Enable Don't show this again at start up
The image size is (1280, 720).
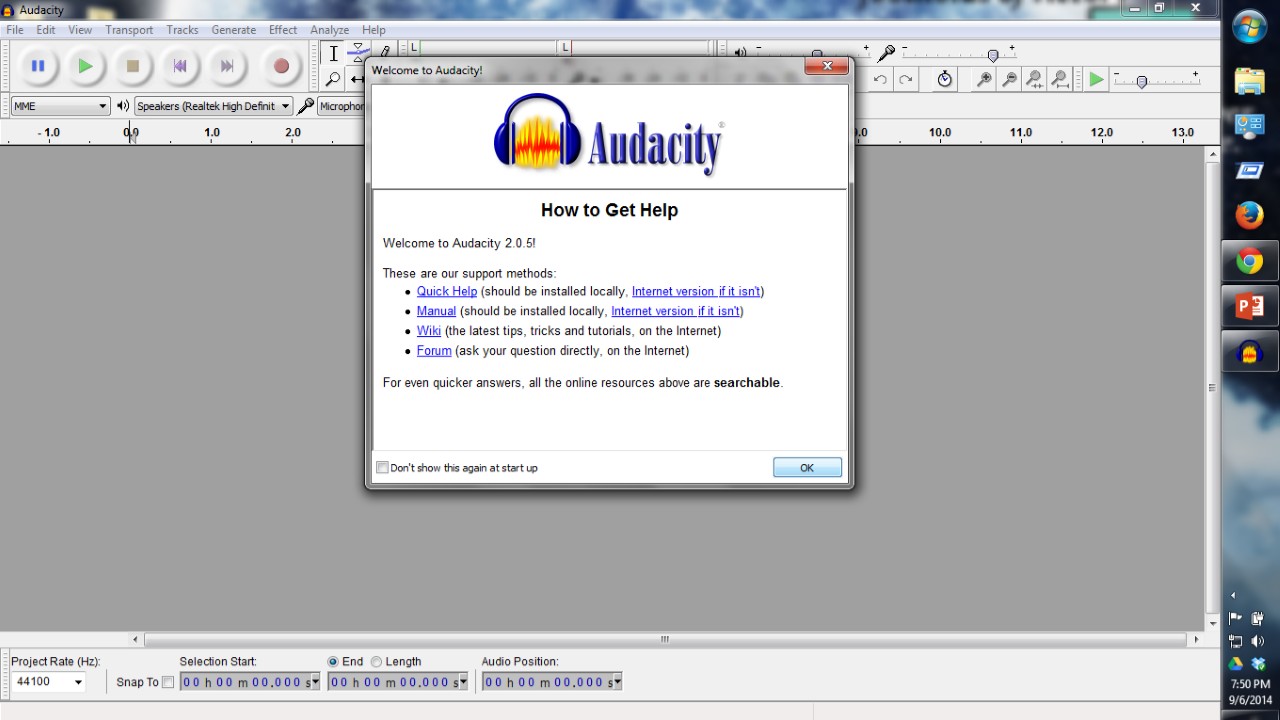pyautogui.click(x=382, y=467)
